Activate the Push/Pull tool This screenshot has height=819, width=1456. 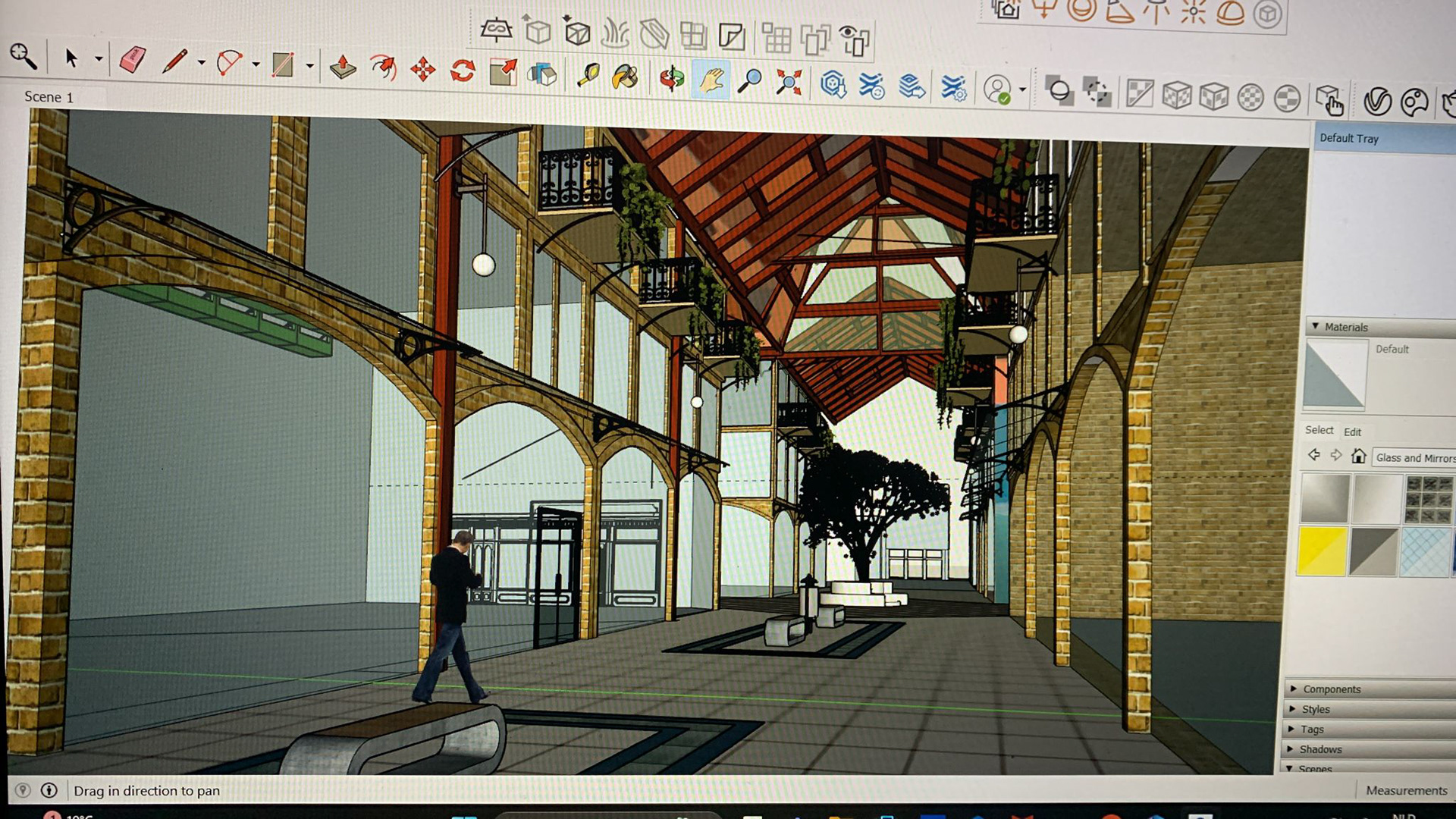click(x=343, y=68)
